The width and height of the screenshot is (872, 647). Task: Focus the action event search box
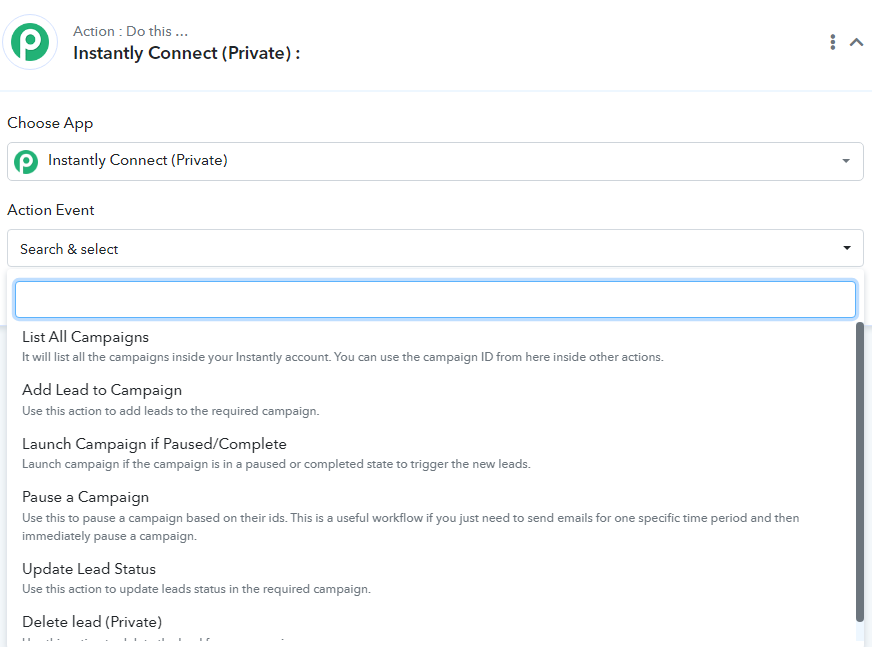(435, 299)
